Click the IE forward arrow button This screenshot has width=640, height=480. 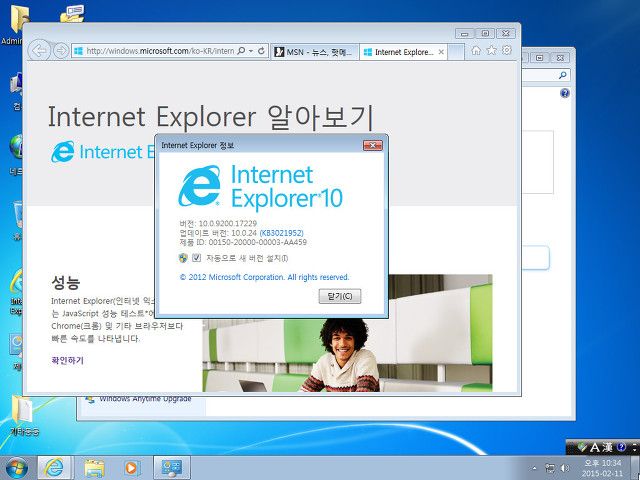(61, 51)
